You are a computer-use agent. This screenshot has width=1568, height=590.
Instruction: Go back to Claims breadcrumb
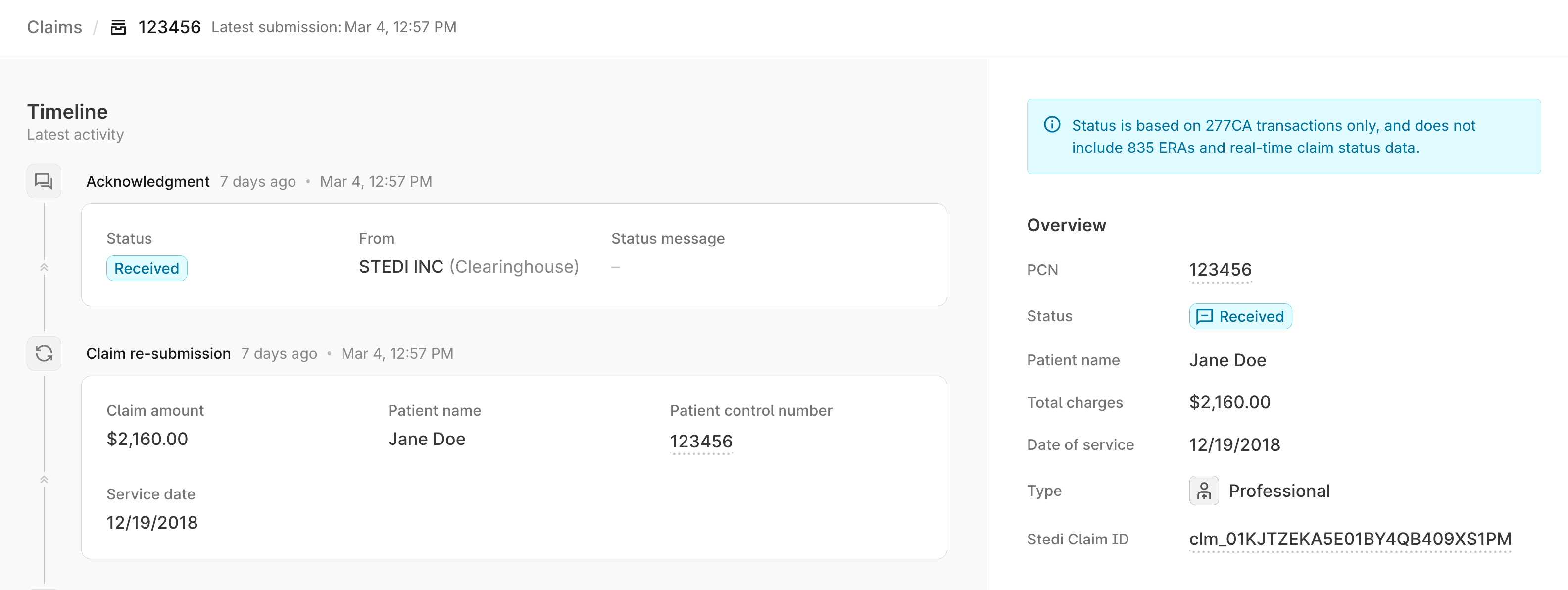pyautogui.click(x=54, y=27)
